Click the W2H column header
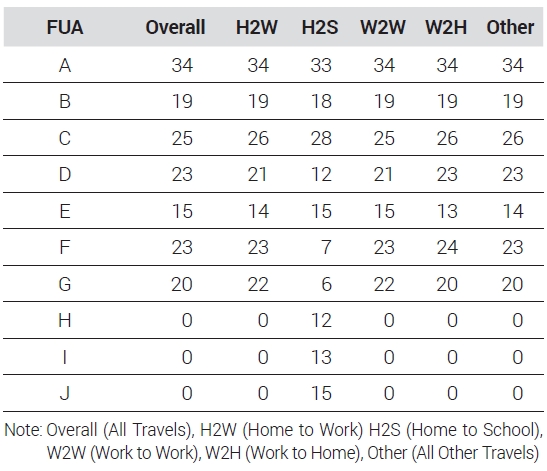The image size is (547, 471). [x=446, y=27]
